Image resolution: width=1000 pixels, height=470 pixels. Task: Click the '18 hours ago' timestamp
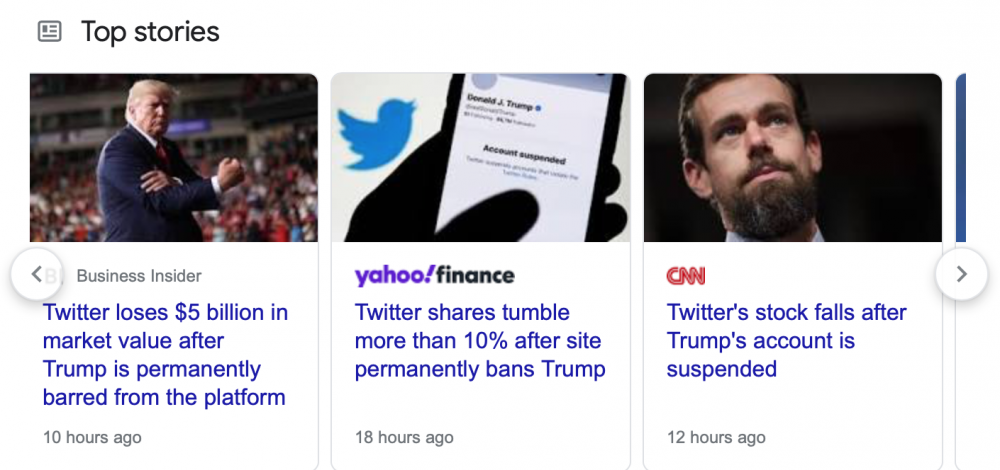(404, 437)
